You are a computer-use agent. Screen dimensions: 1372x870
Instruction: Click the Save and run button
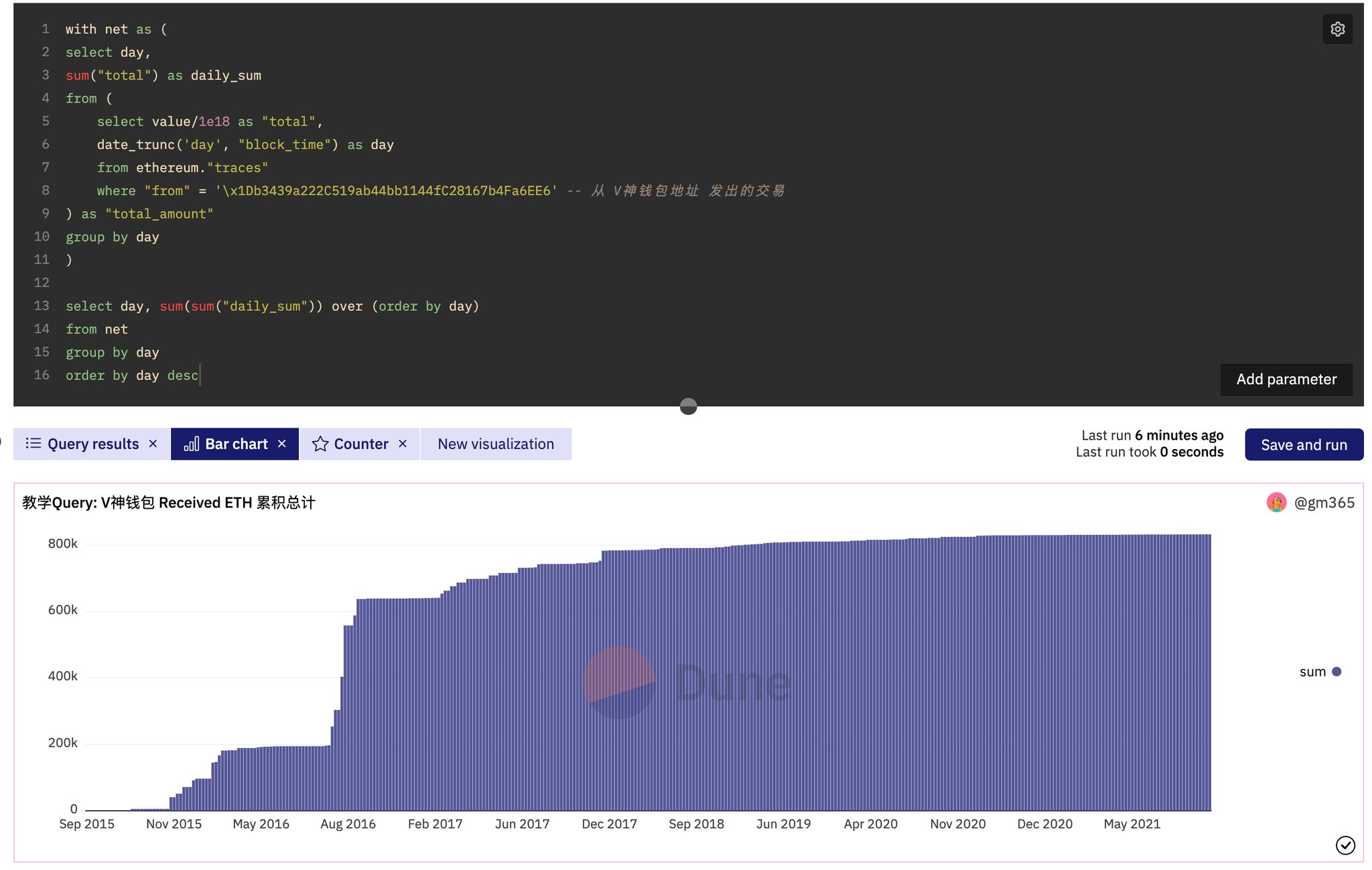click(1304, 443)
